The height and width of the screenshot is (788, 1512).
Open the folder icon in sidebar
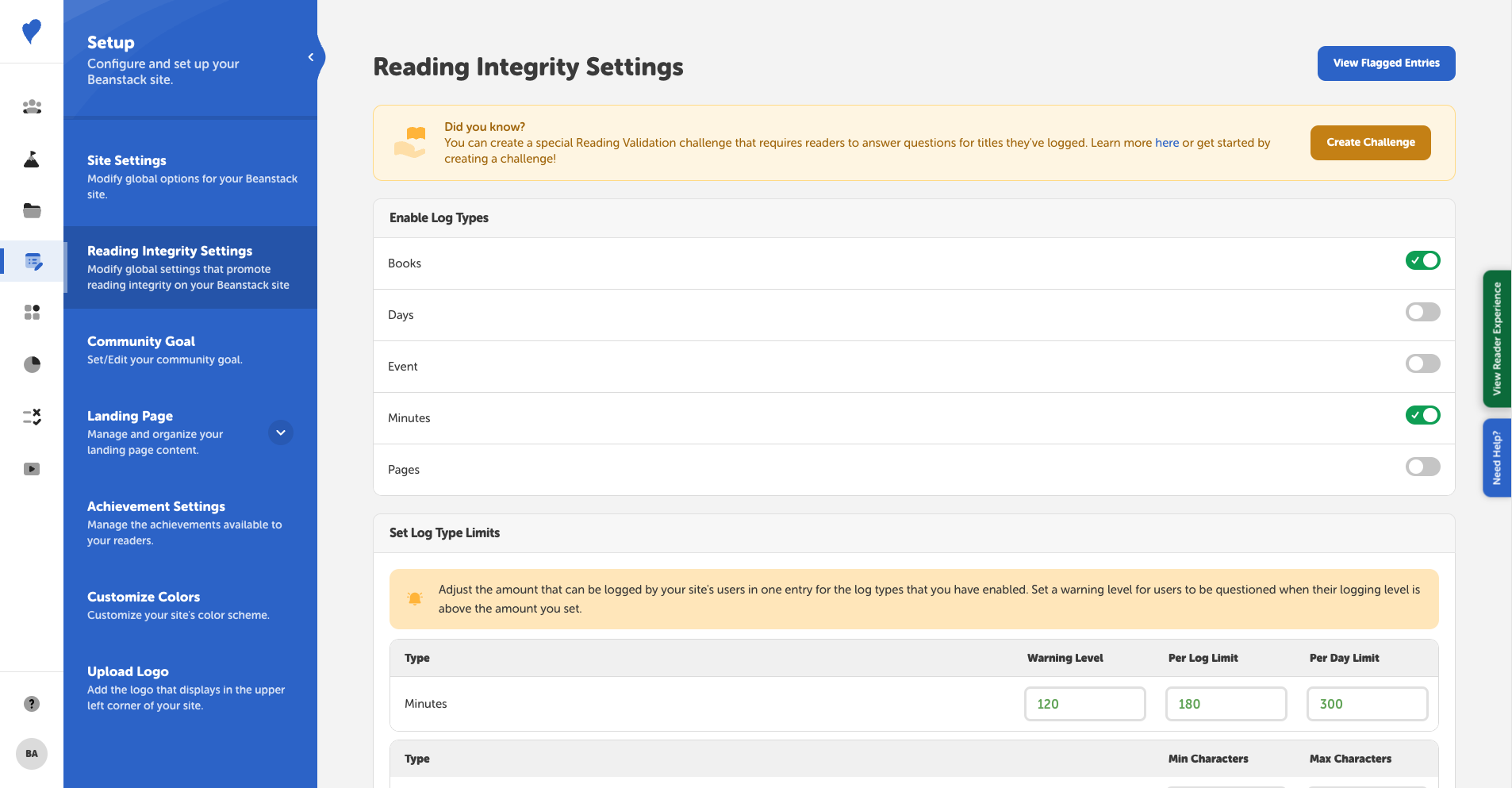point(32,209)
